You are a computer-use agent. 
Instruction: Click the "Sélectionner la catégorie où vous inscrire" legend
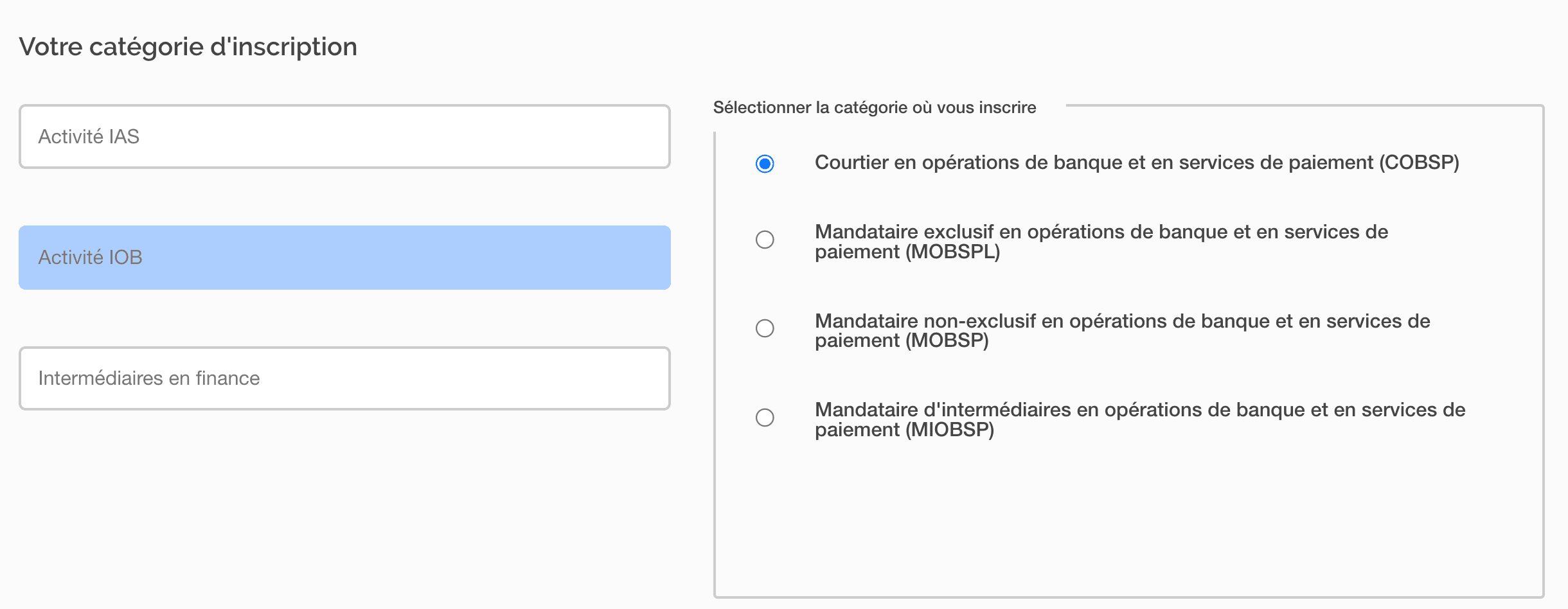[x=874, y=107]
